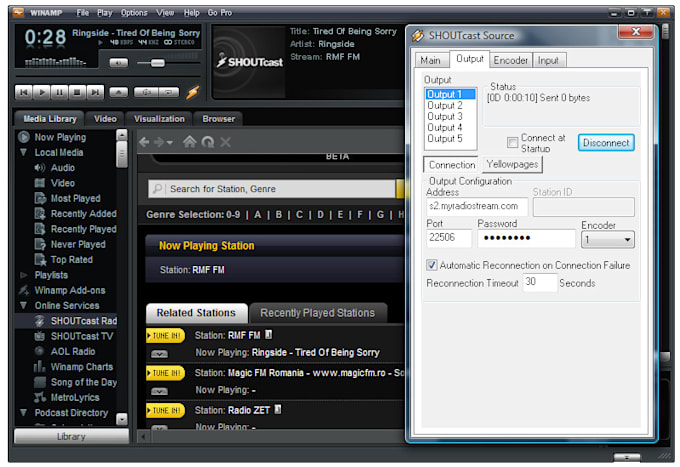Switch to Visualization tab
This screenshot has width=680, height=467.
point(159,119)
